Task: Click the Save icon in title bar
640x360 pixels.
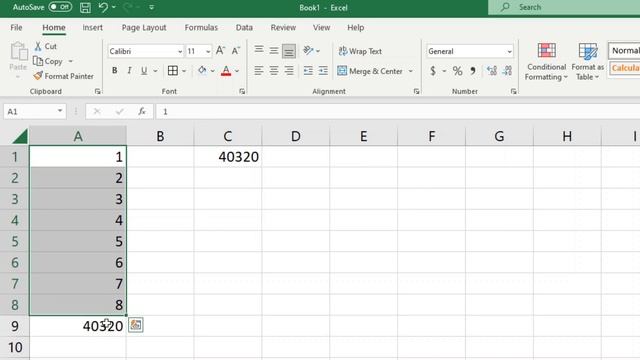Action: (x=85, y=7)
